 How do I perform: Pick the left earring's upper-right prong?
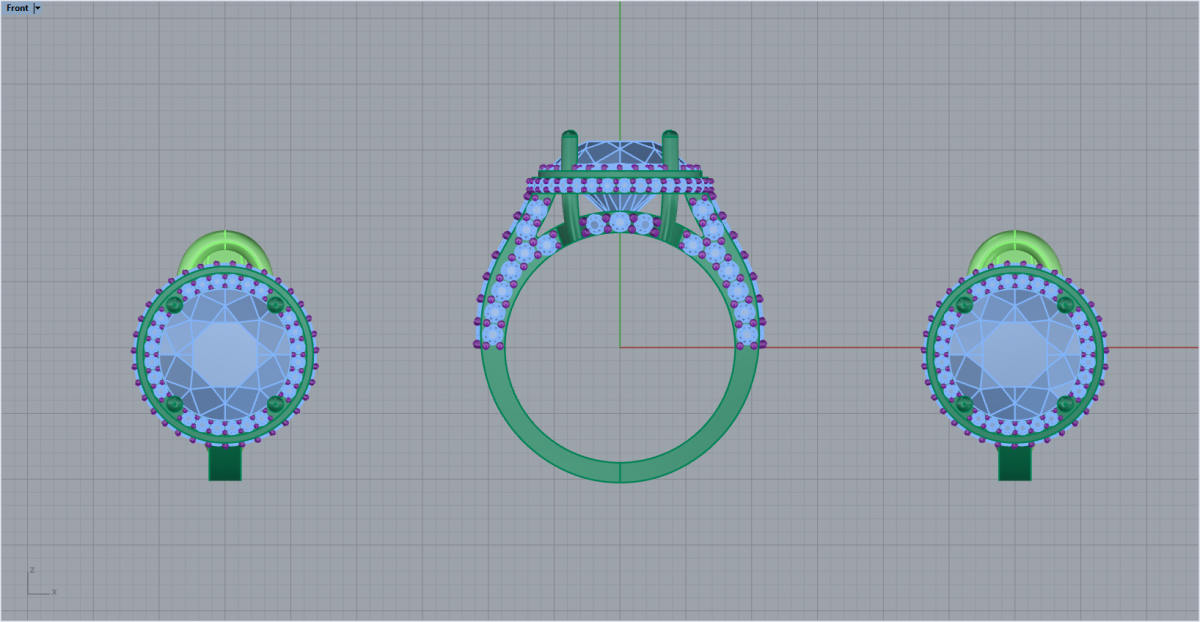pyautogui.click(x=276, y=304)
